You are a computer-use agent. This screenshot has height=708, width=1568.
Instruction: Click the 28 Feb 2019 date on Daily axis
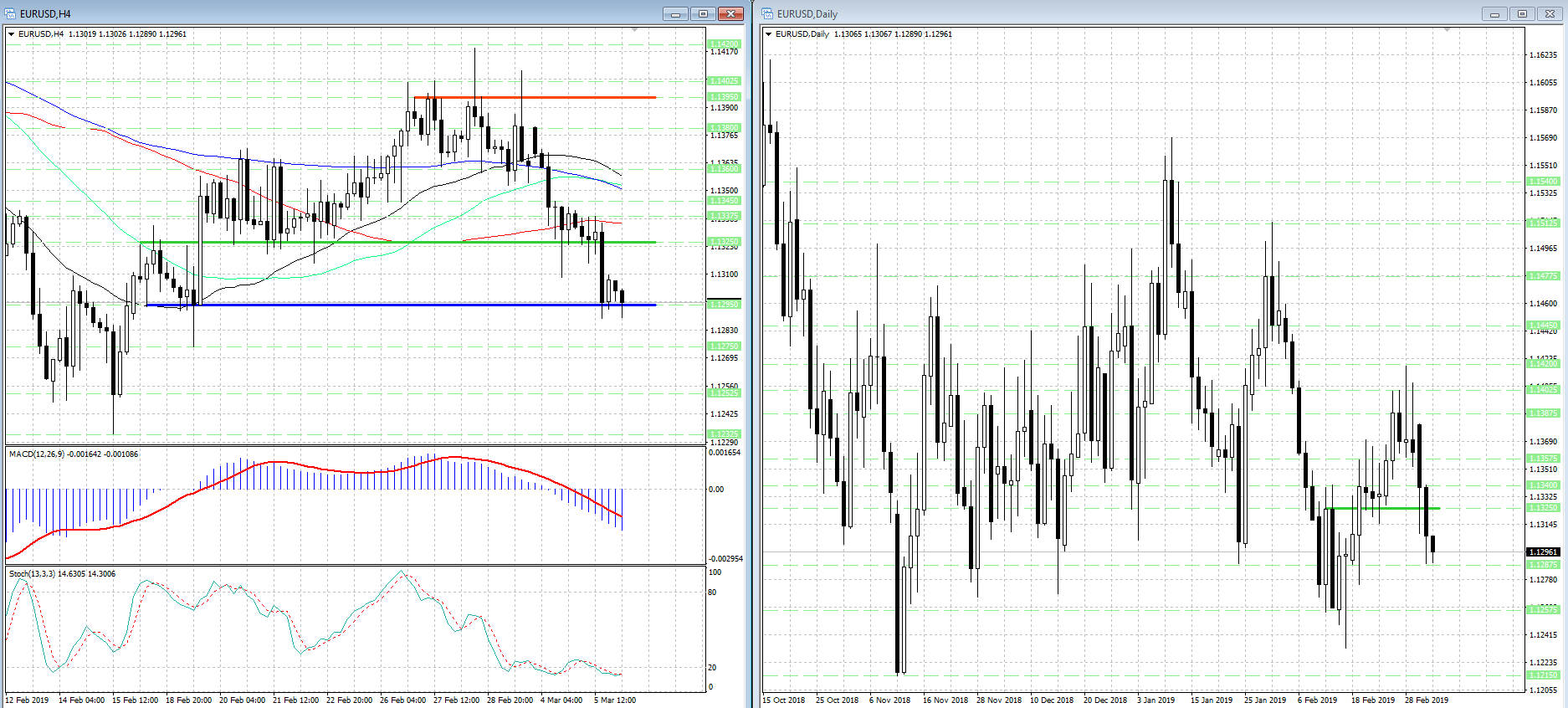click(x=1427, y=700)
